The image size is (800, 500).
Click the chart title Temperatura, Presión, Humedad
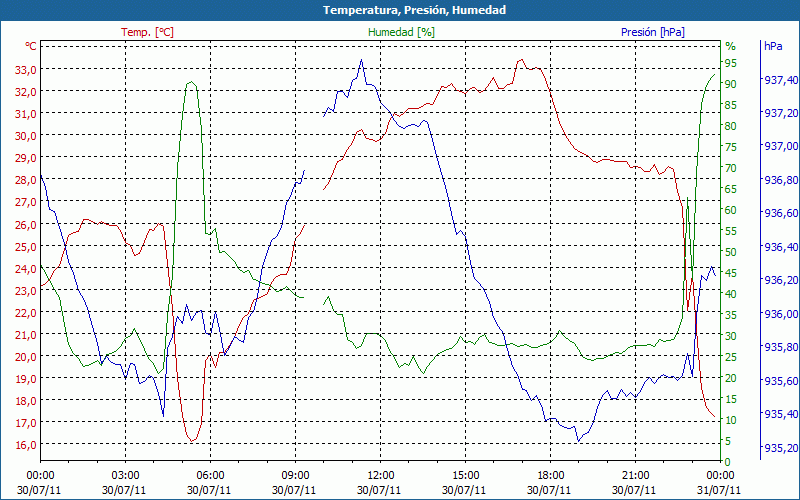tap(414, 10)
